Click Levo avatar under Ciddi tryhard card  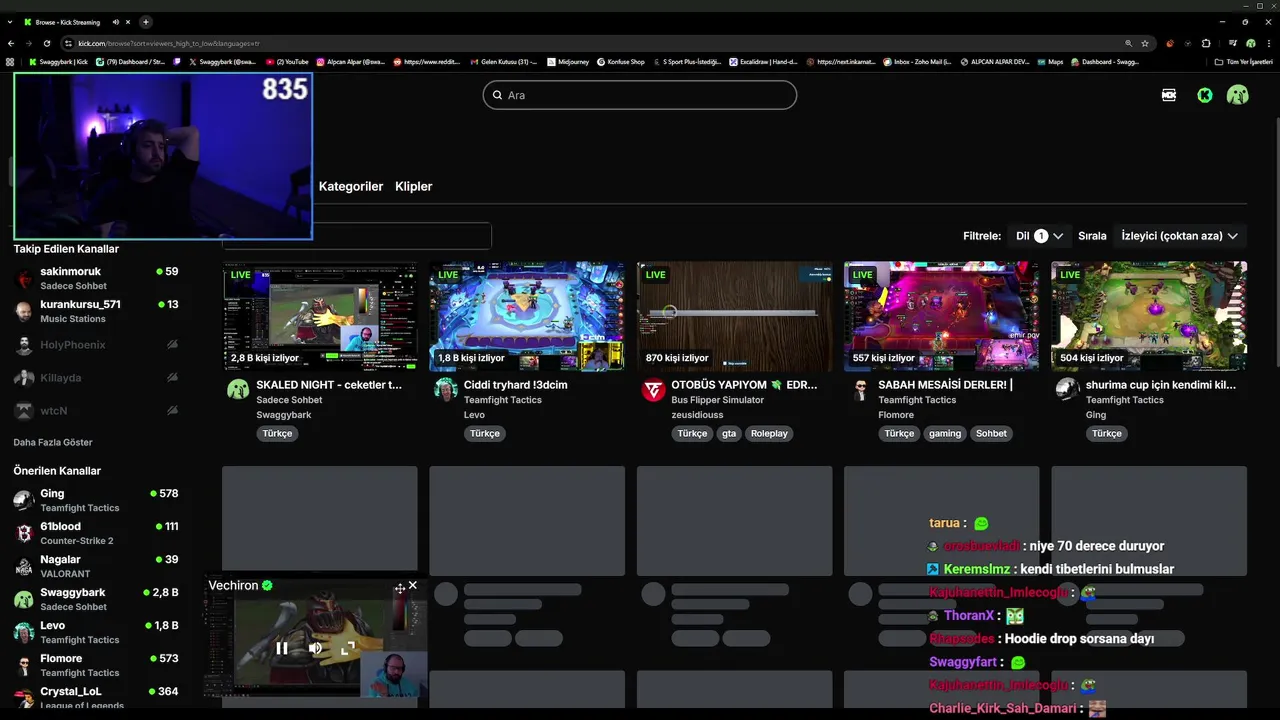coord(446,390)
